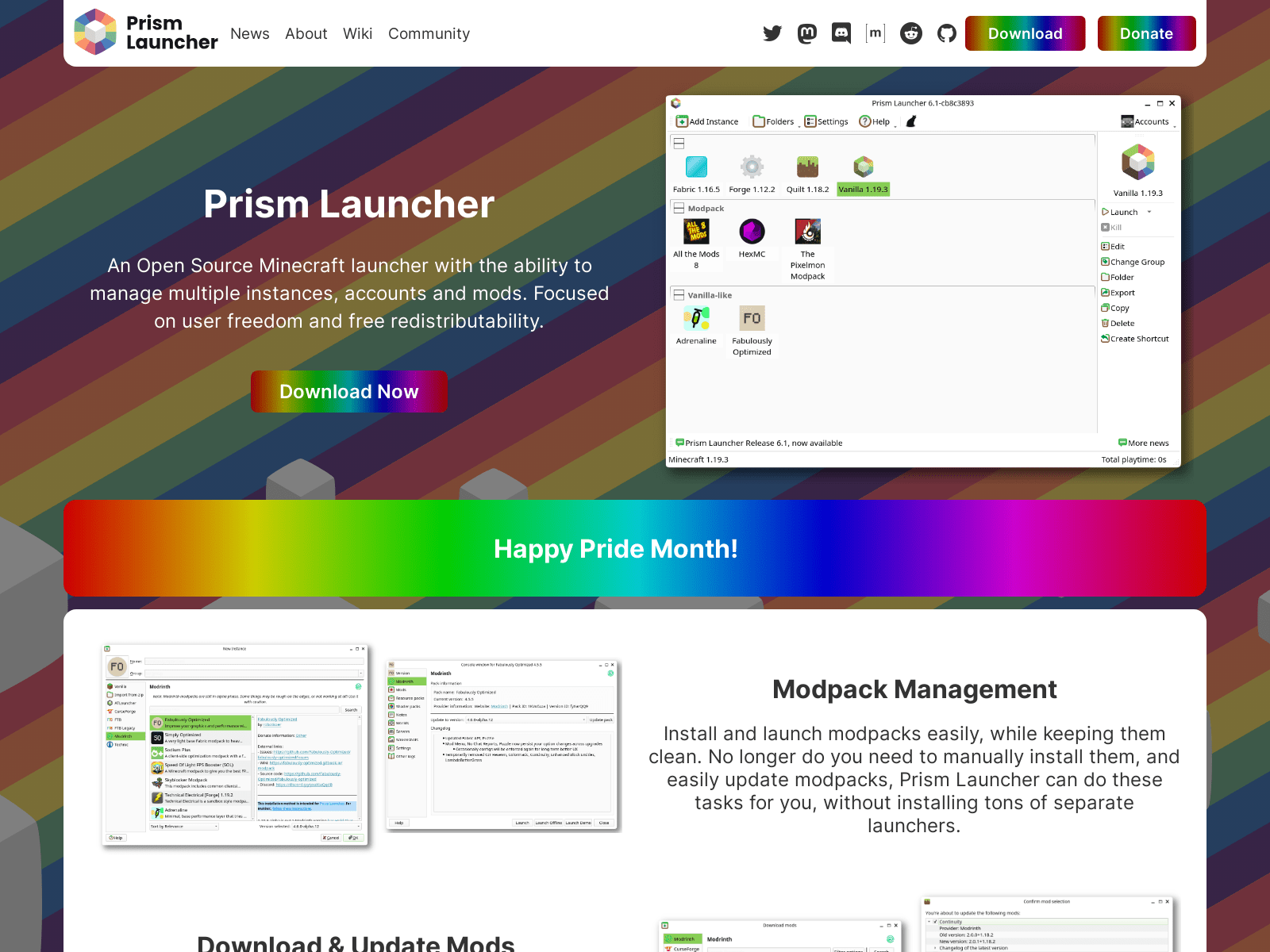Click the Download Now button
Viewport: 1270px width, 952px height.
[x=349, y=392]
